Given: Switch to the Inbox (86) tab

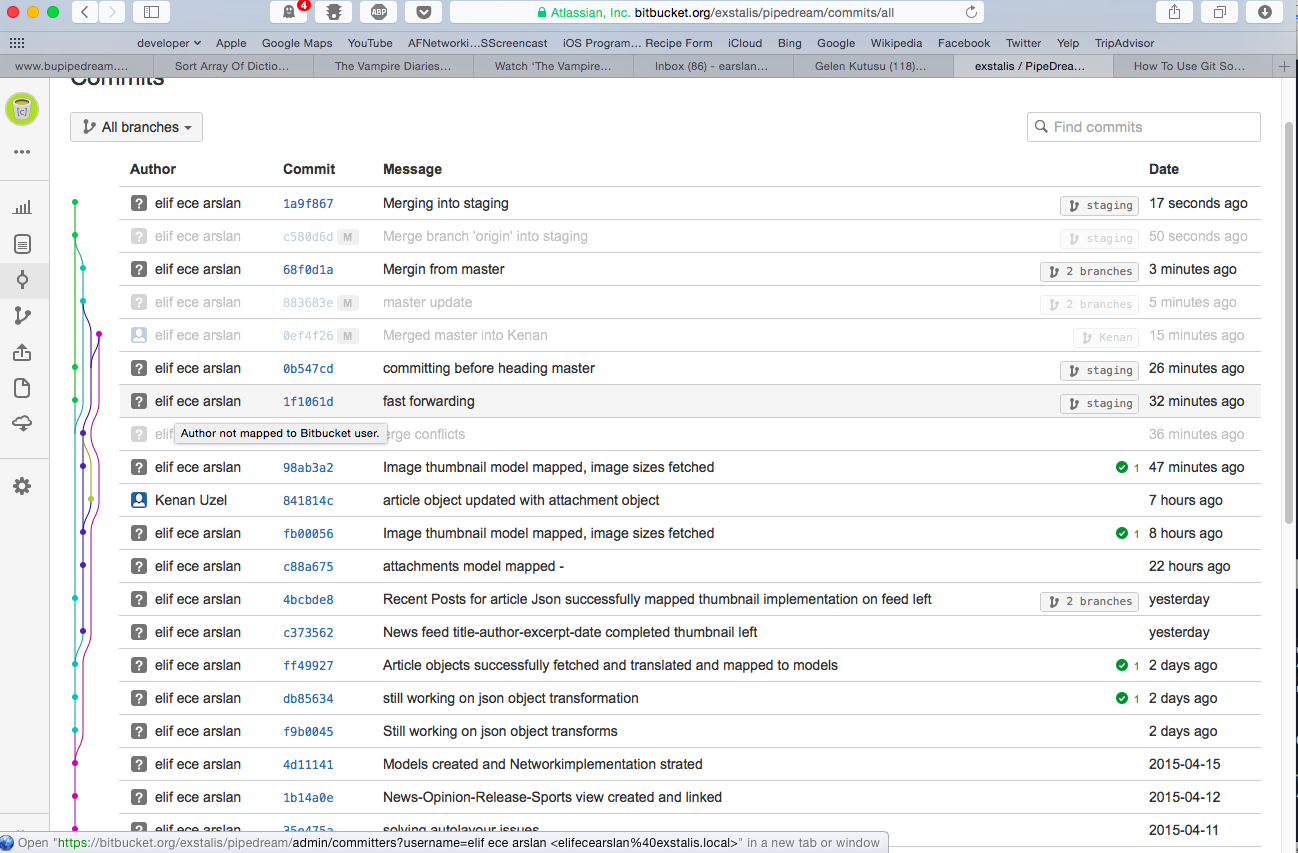Looking at the screenshot, I should (x=712, y=66).
